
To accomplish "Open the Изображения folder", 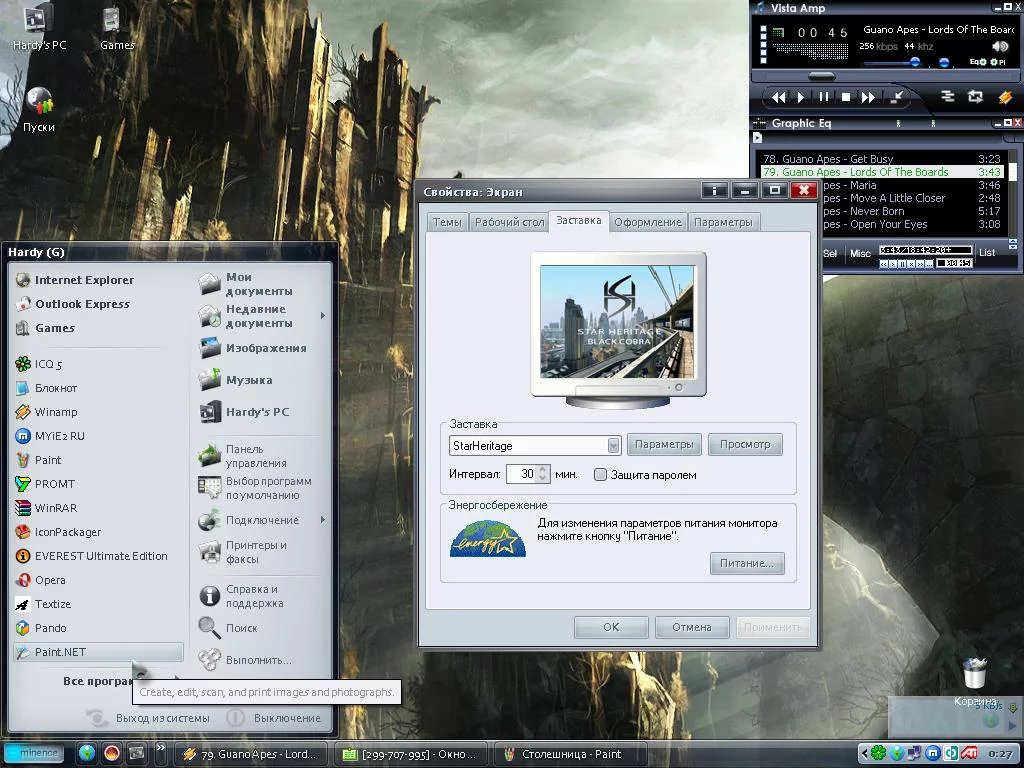I will pyautogui.click(x=252, y=348).
